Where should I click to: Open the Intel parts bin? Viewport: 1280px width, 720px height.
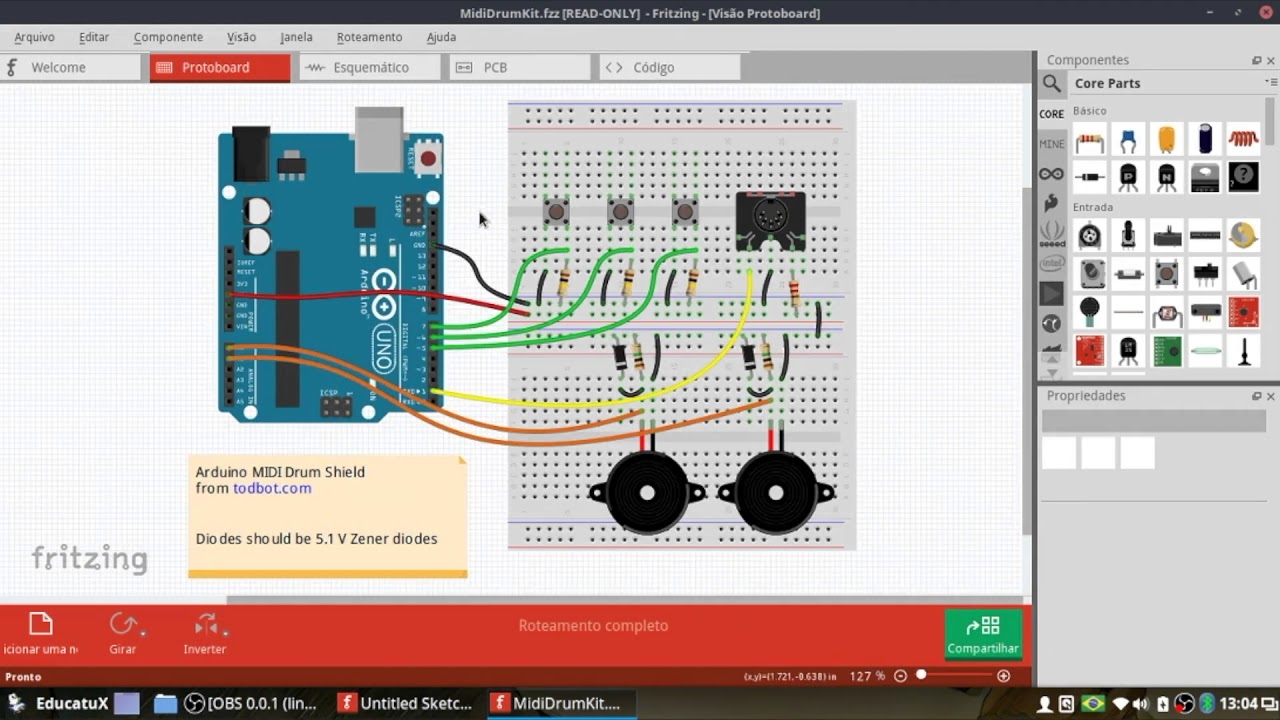(1052, 264)
